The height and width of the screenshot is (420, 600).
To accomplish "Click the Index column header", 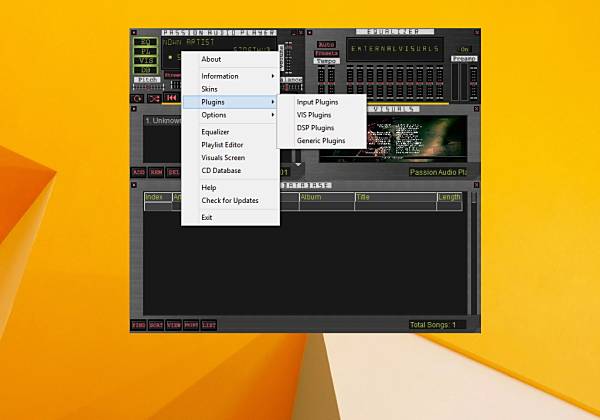I will point(158,197).
